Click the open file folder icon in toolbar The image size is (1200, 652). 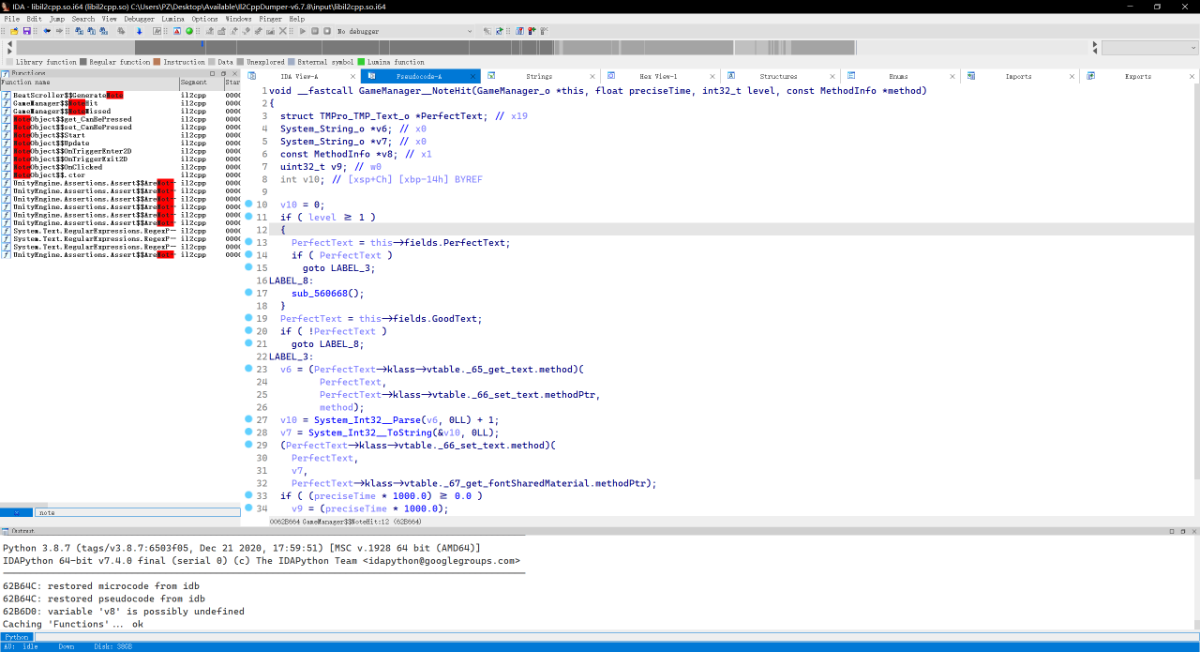[x=14, y=31]
